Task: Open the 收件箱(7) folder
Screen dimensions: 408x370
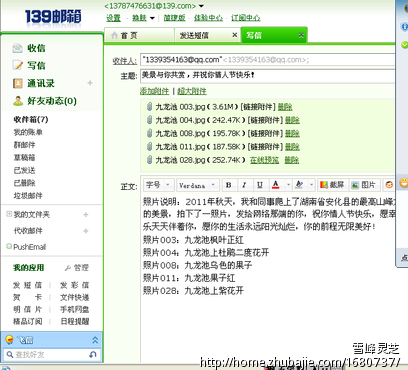Action: [31, 119]
